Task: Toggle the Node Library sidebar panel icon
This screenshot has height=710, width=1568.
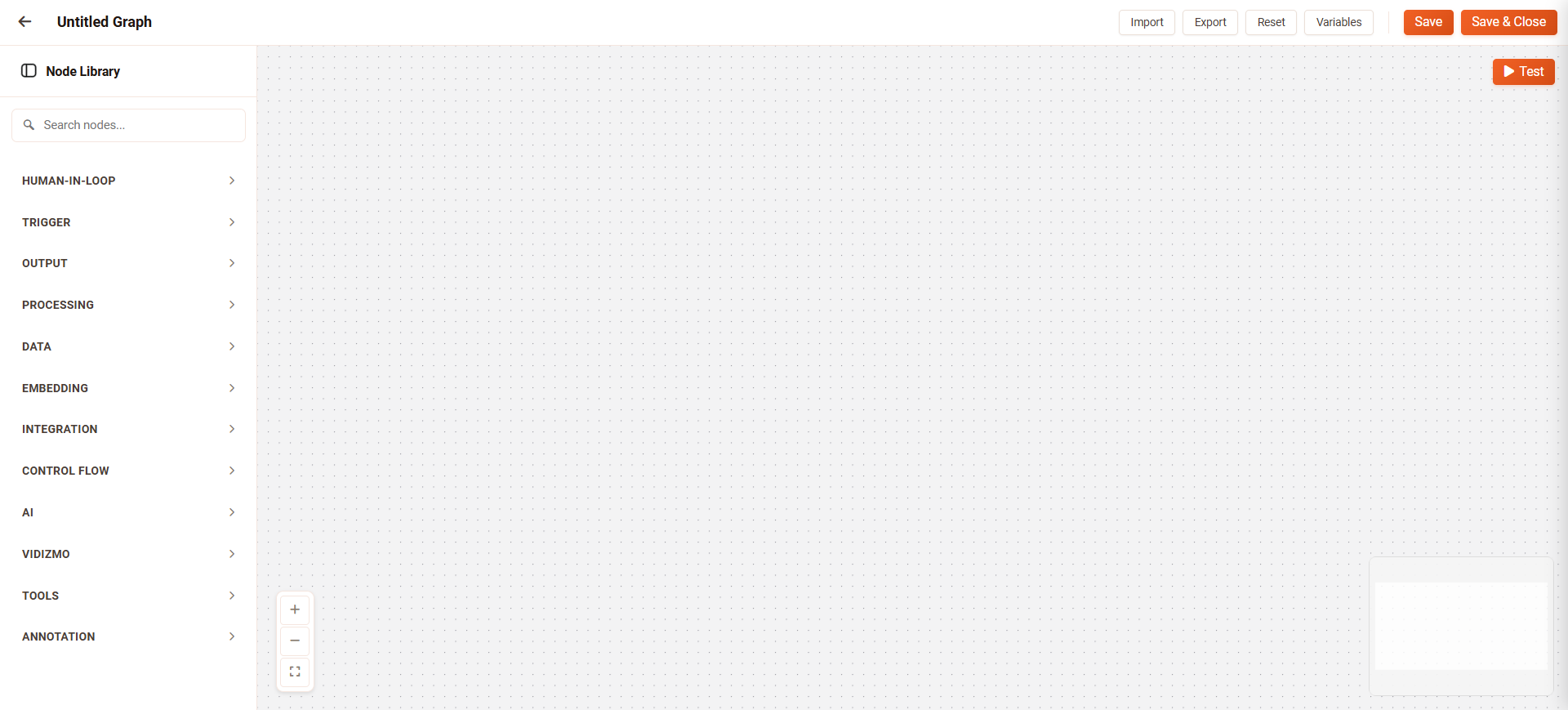Action: point(29,71)
